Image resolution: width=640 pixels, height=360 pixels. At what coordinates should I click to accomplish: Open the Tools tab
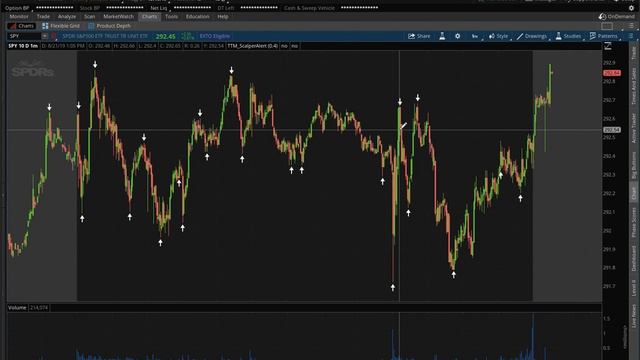coord(171,16)
